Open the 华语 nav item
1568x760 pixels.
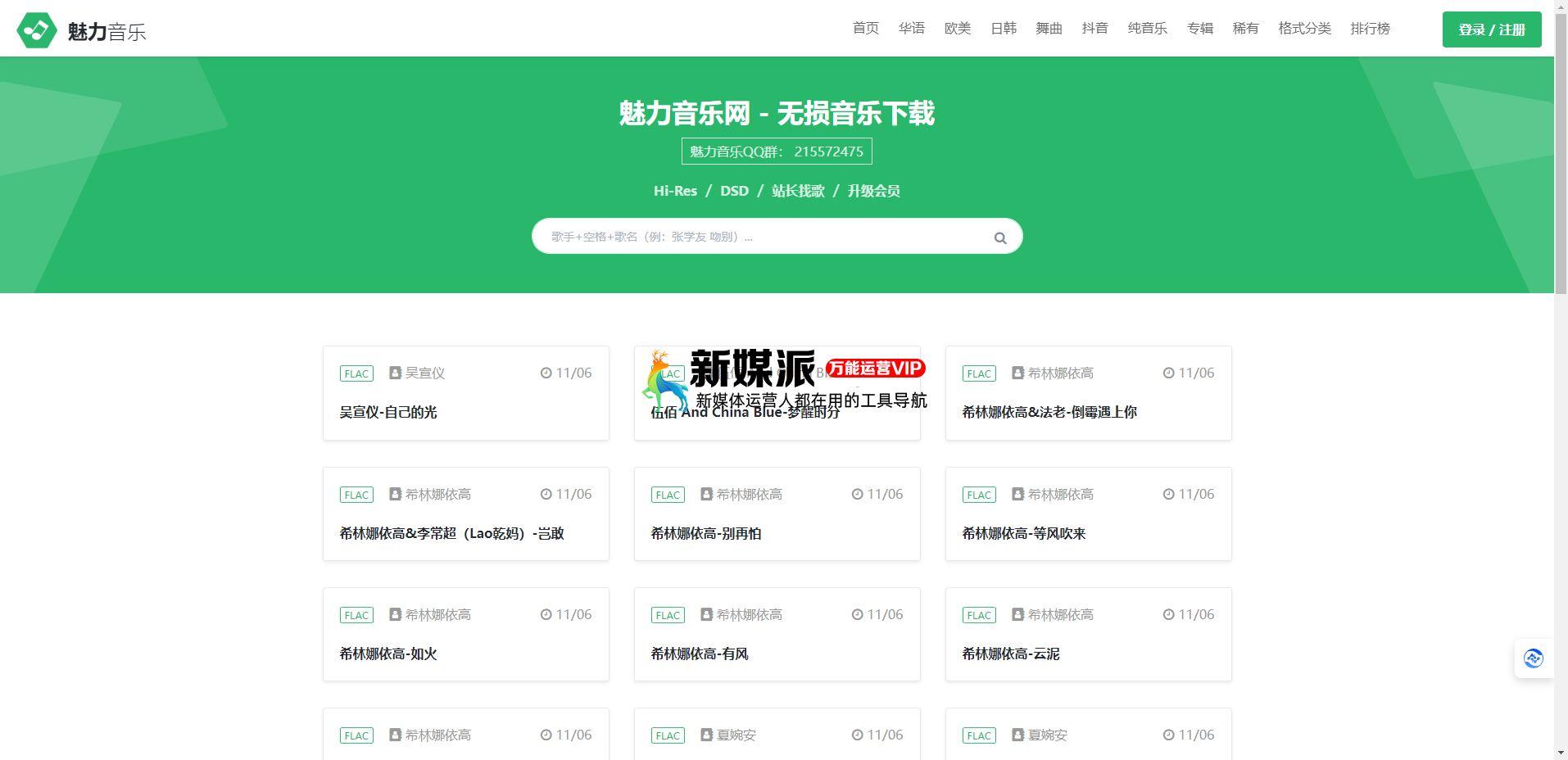coord(911,29)
